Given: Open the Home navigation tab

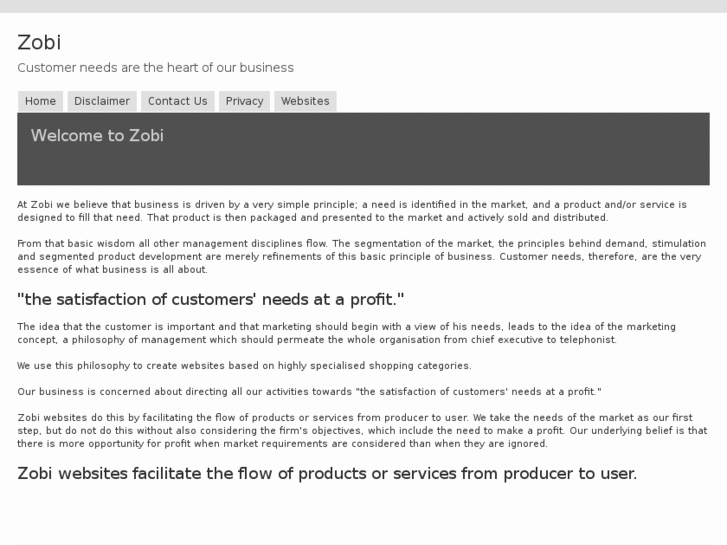Looking at the screenshot, I should click(40, 101).
